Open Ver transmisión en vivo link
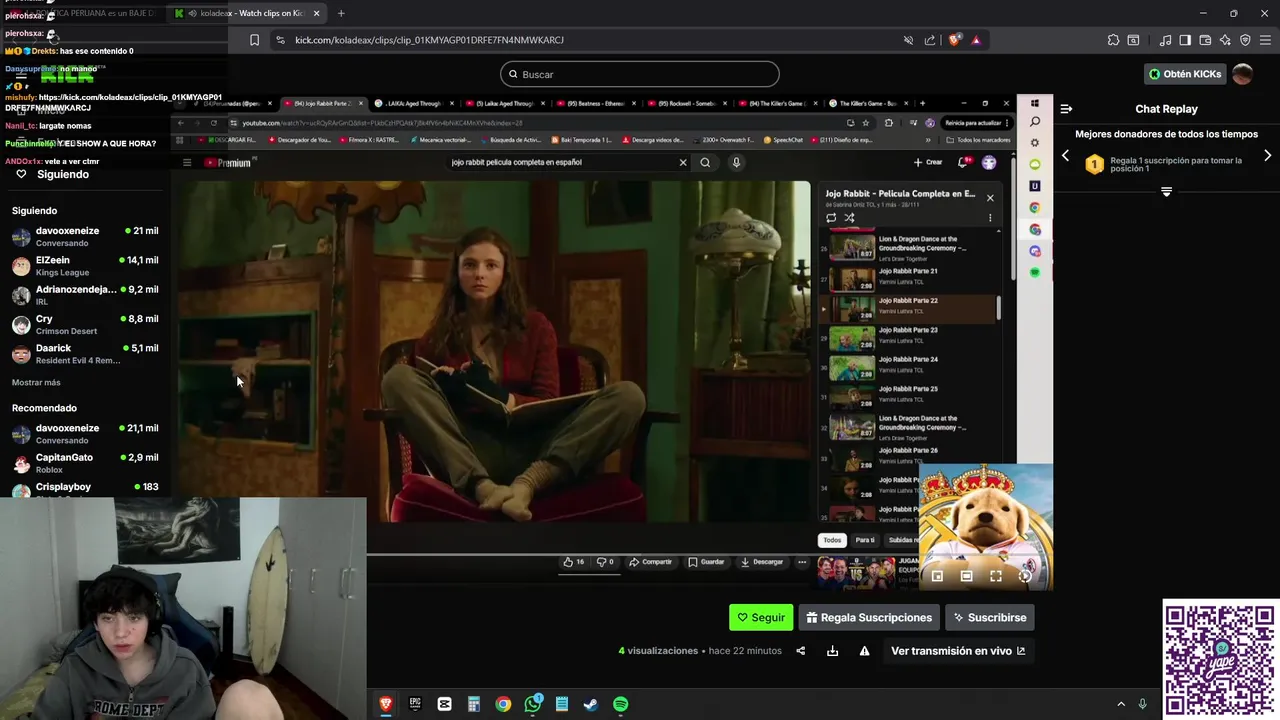 (x=958, y=651)
